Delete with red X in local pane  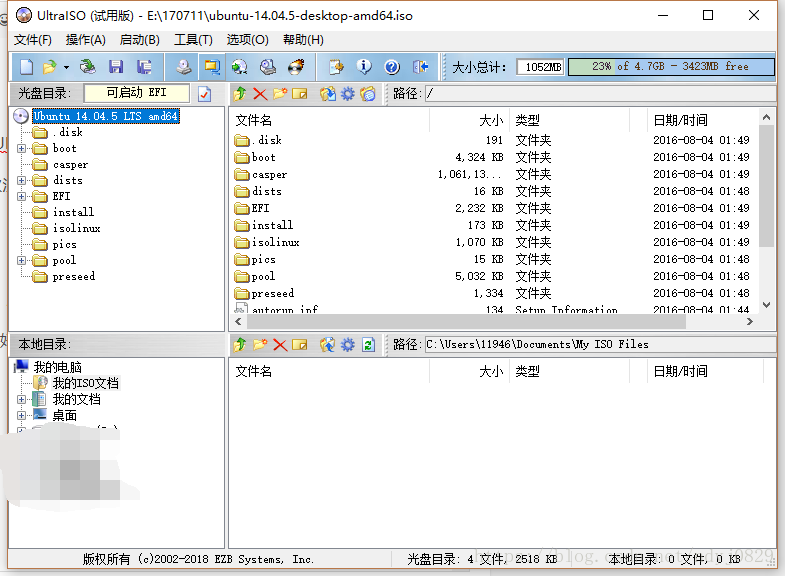click(280, 345)
